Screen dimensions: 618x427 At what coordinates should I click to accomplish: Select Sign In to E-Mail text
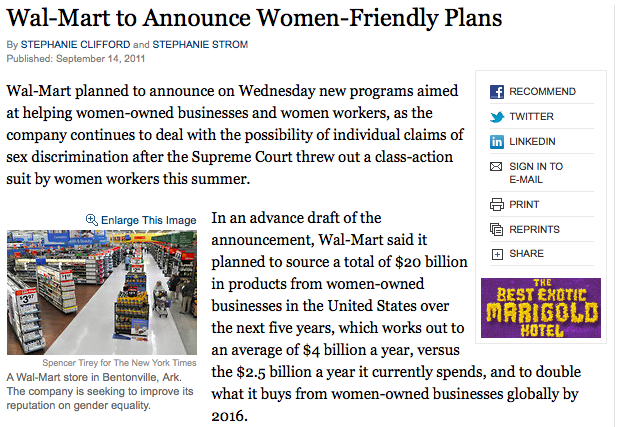point(536,173)
